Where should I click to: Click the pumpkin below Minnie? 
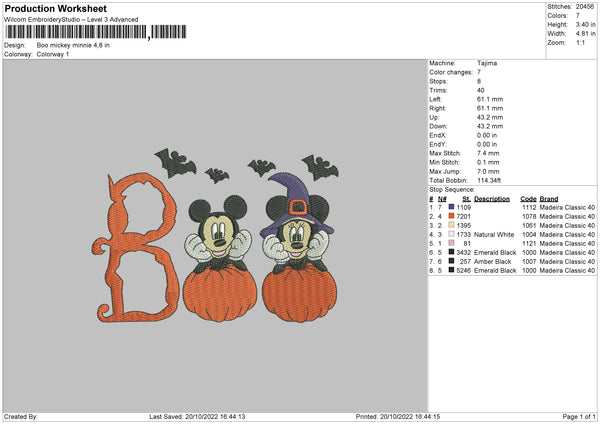point(299,292)
